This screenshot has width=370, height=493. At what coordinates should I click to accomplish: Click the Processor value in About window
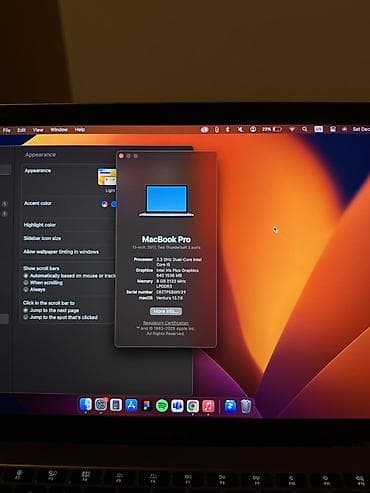coord(179,262)
